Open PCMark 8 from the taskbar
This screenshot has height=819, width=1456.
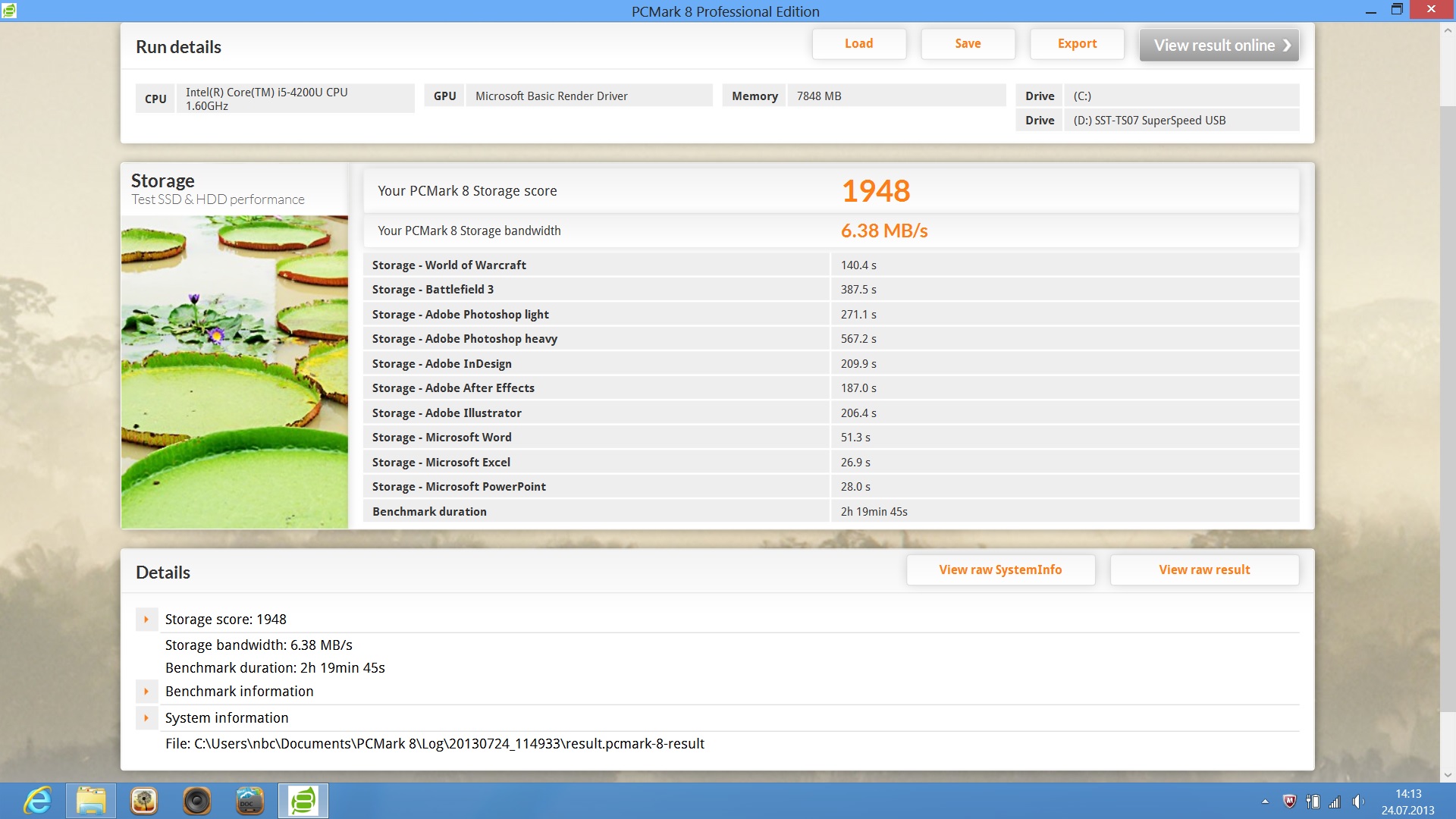tap(303, 801)
